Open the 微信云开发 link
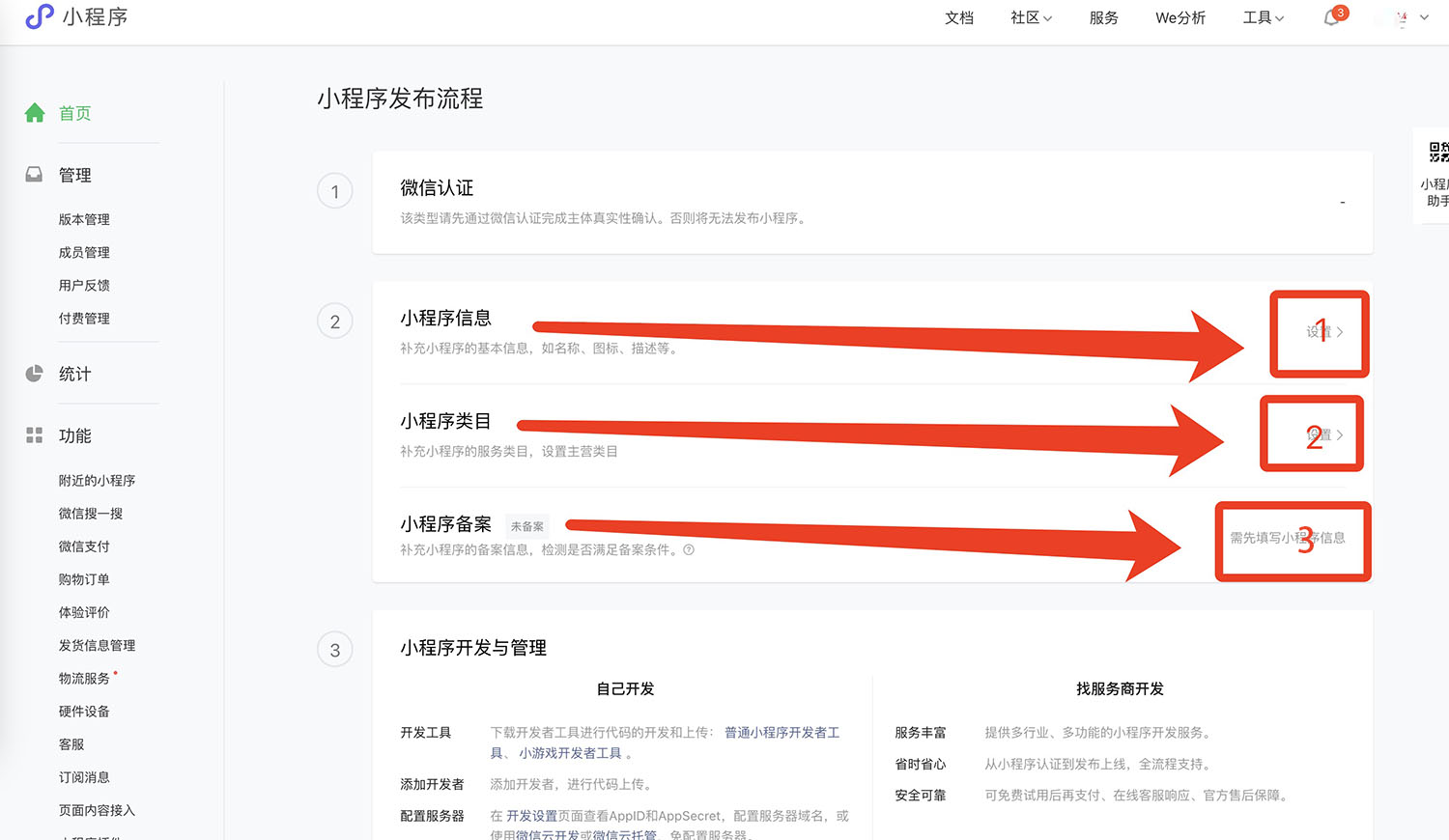 [x=547, y=835]
